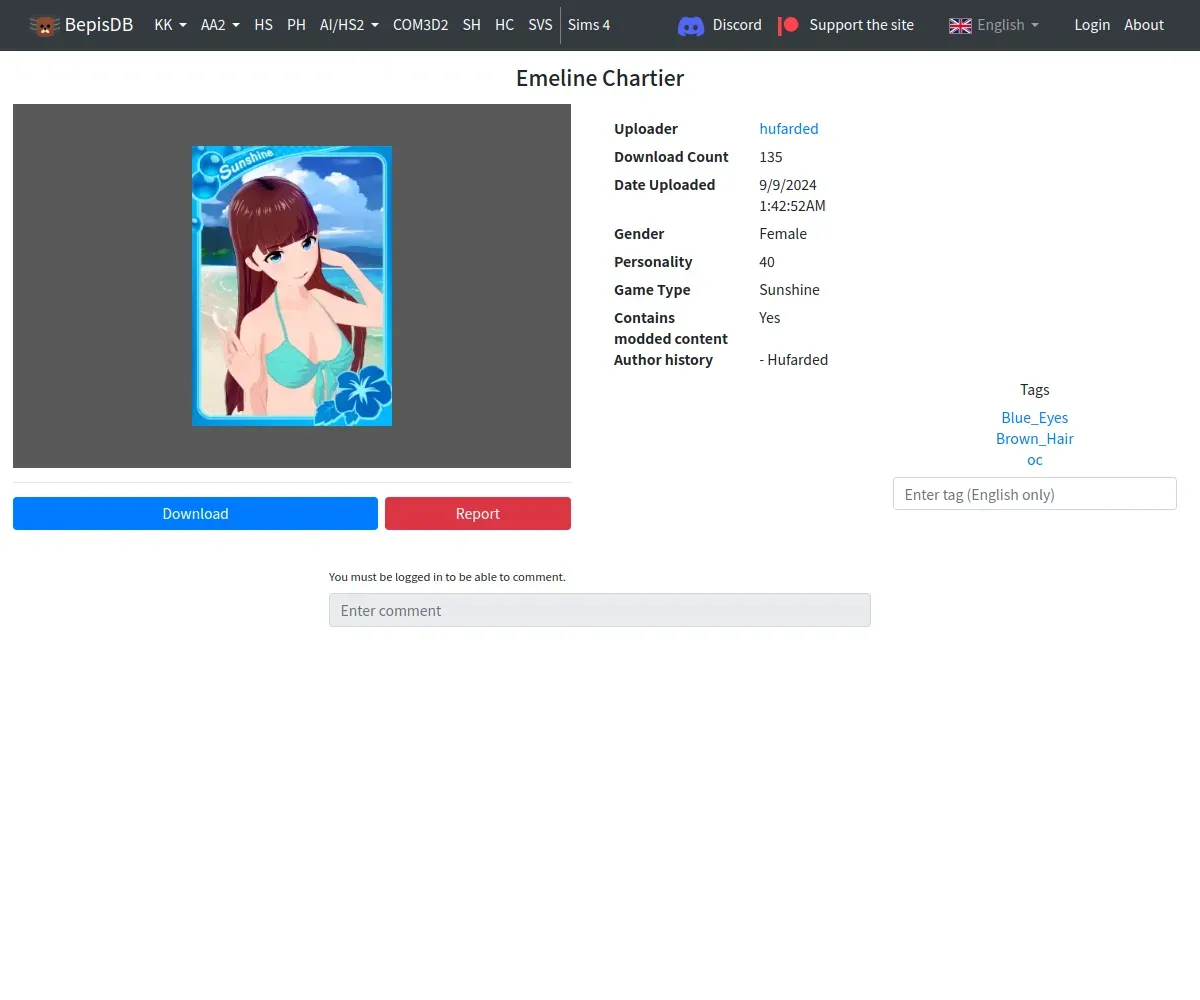Click the Contains modded content label

click(x=671, y=328)
